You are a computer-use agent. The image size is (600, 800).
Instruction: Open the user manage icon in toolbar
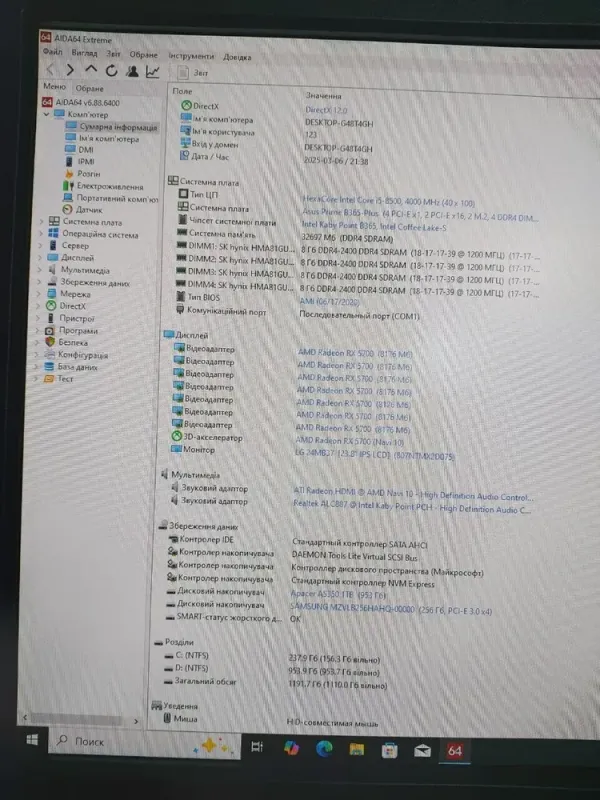(131, 71)
